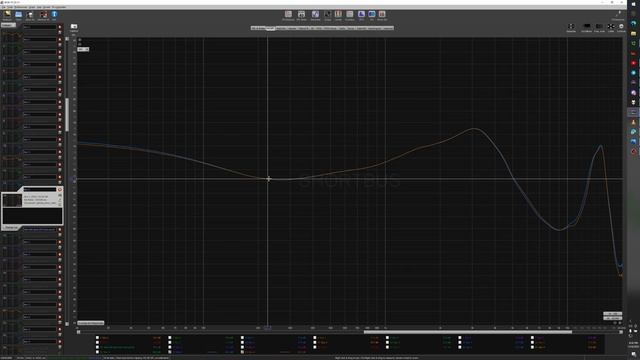This screenshot has height=360, width=640.
Task: Click the notes area of the selected measurement
Action: point(32,216)
